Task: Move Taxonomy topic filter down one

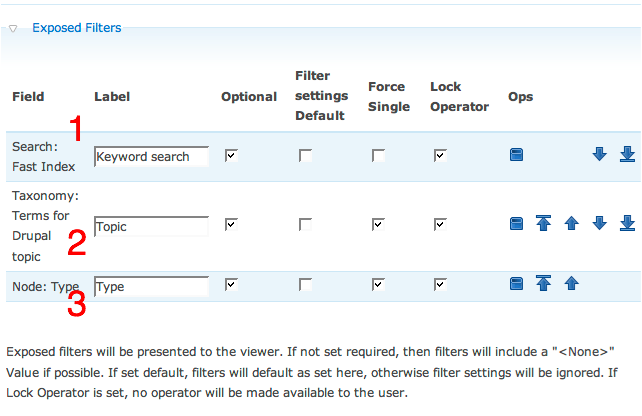Action: pos(599,224)
